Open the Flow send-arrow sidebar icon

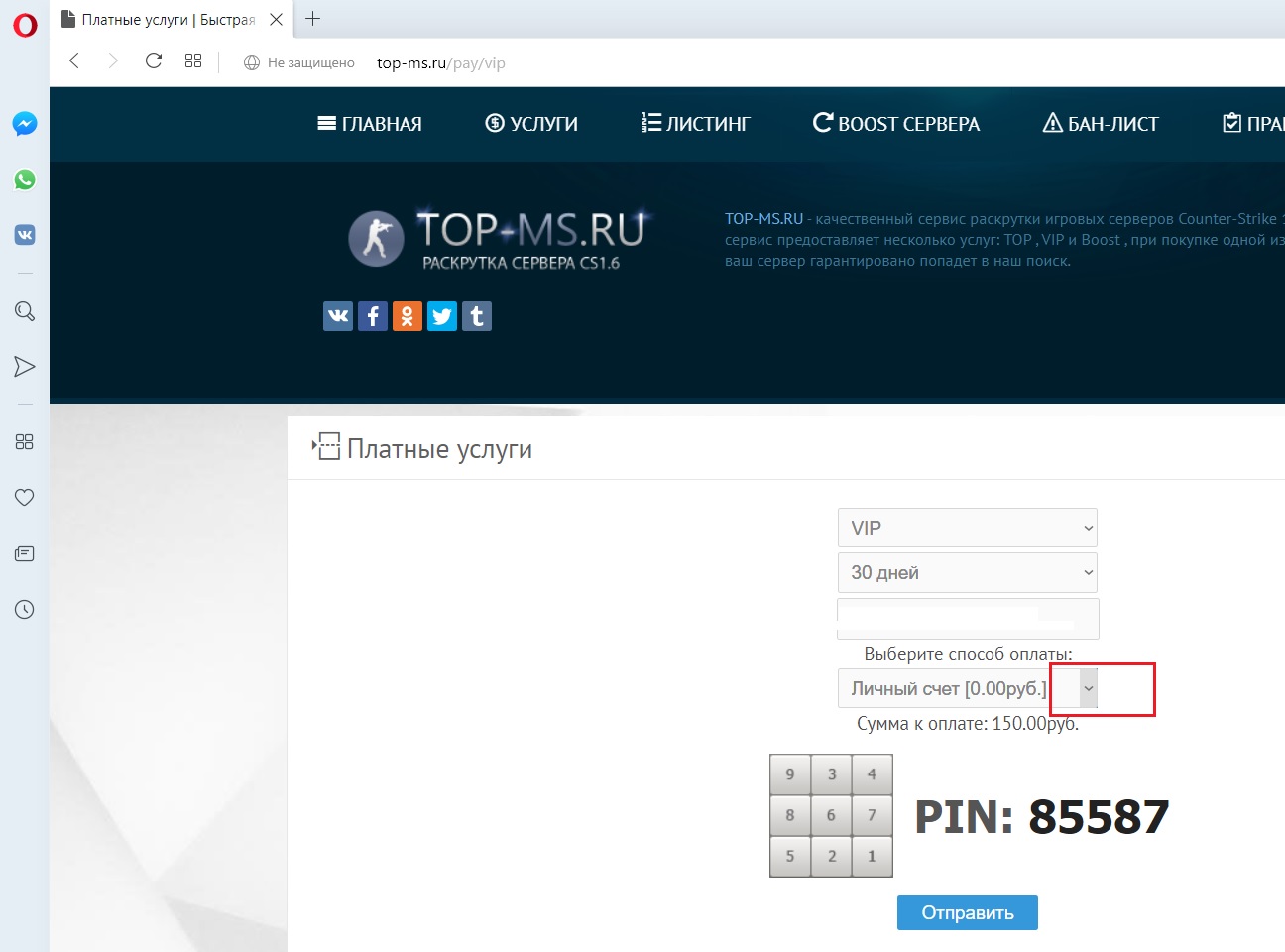[25, 367]
